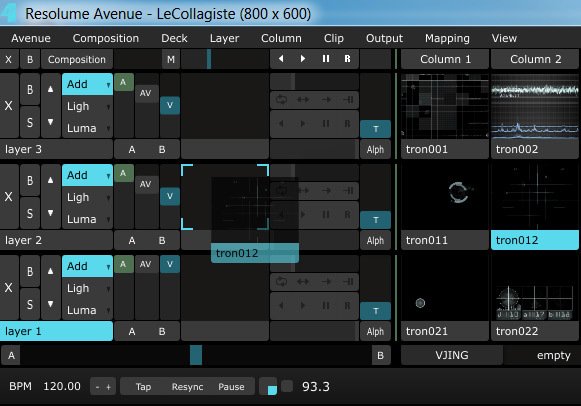581x406 pixels.
Task: Trigger Column 1 header
Action: tap(445, 59)
